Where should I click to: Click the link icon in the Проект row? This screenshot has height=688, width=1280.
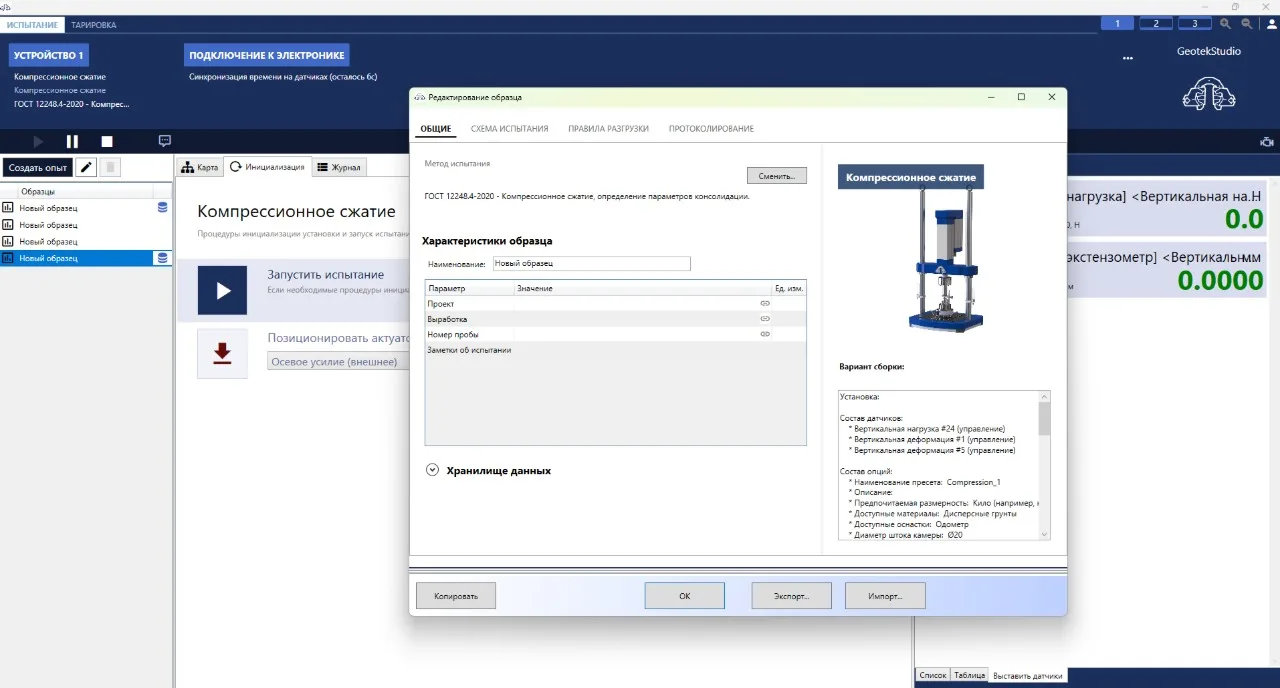[765, 303]
